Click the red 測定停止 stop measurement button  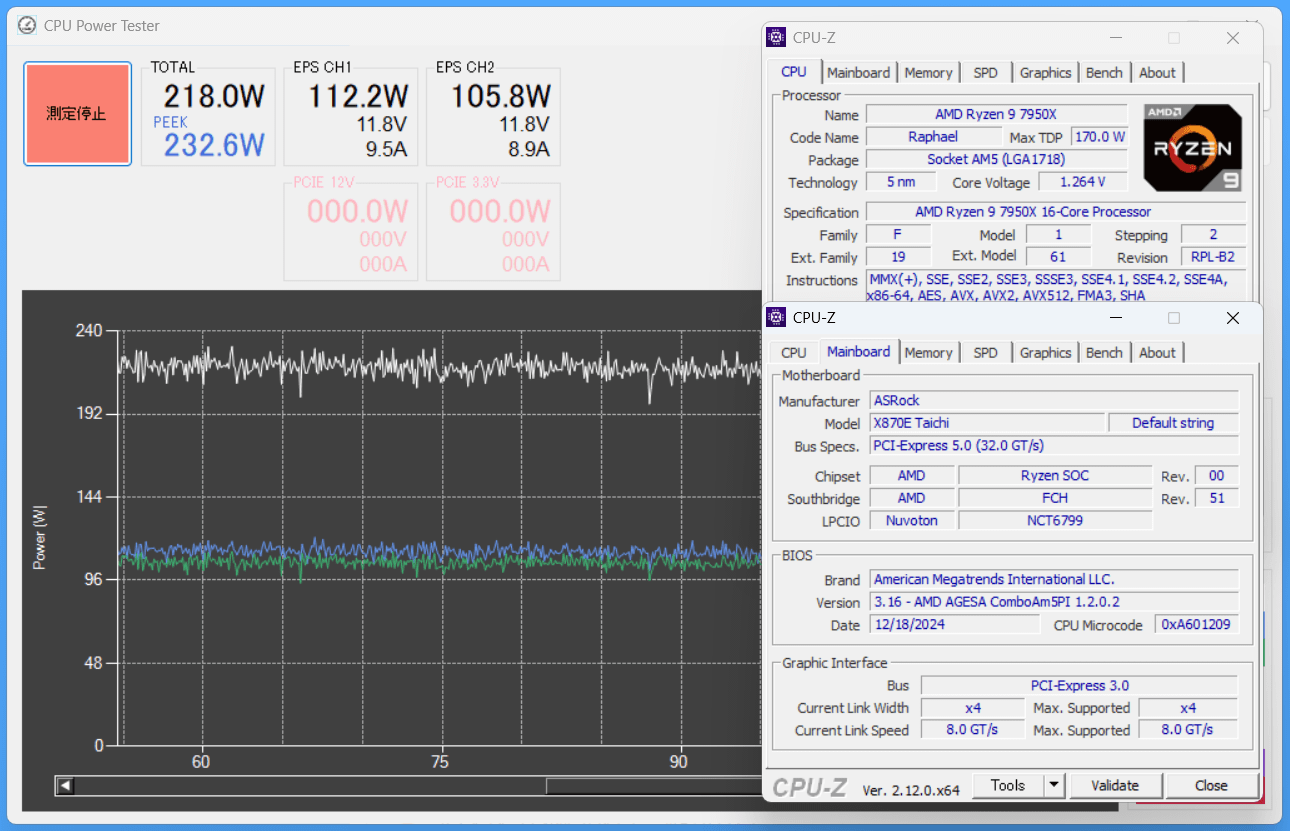click(77, 114)
